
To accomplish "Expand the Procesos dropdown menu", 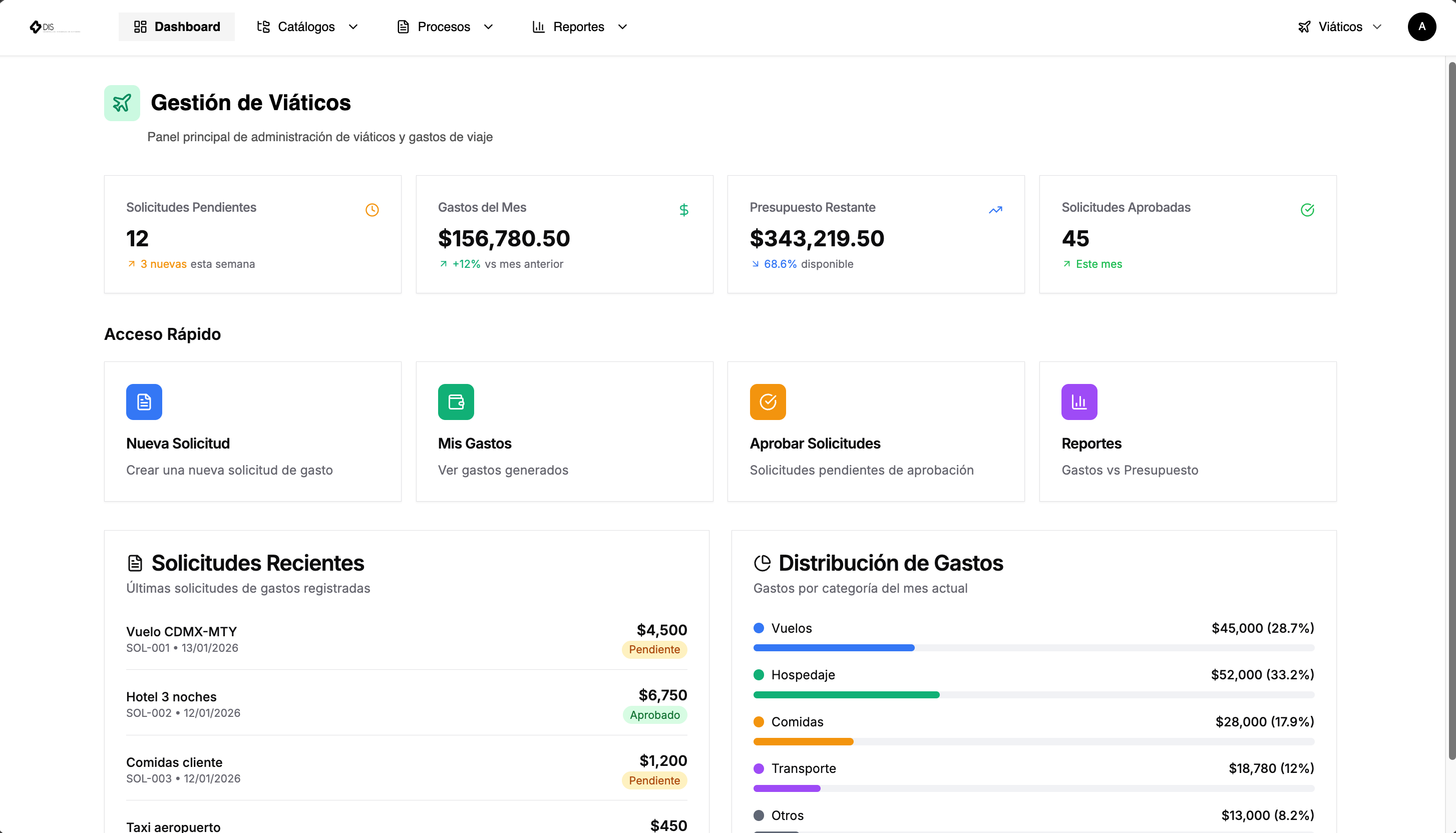I will click(x=445, y=27).
